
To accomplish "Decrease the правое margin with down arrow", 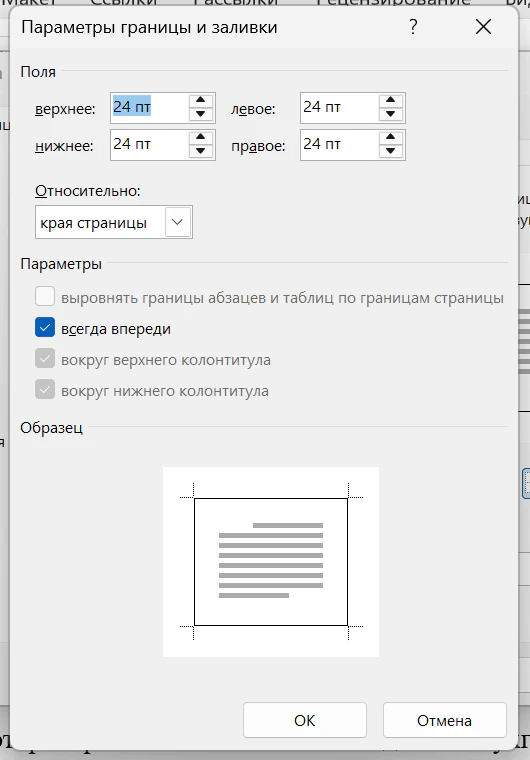I will (391, 151).
